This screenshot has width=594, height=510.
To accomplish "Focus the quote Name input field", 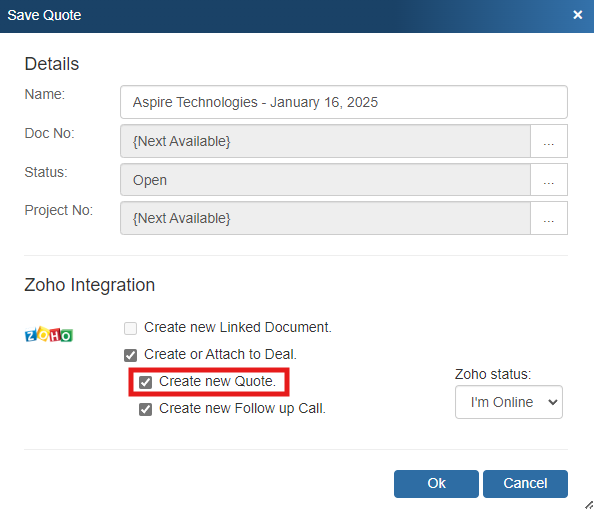I will coord(344,102).
